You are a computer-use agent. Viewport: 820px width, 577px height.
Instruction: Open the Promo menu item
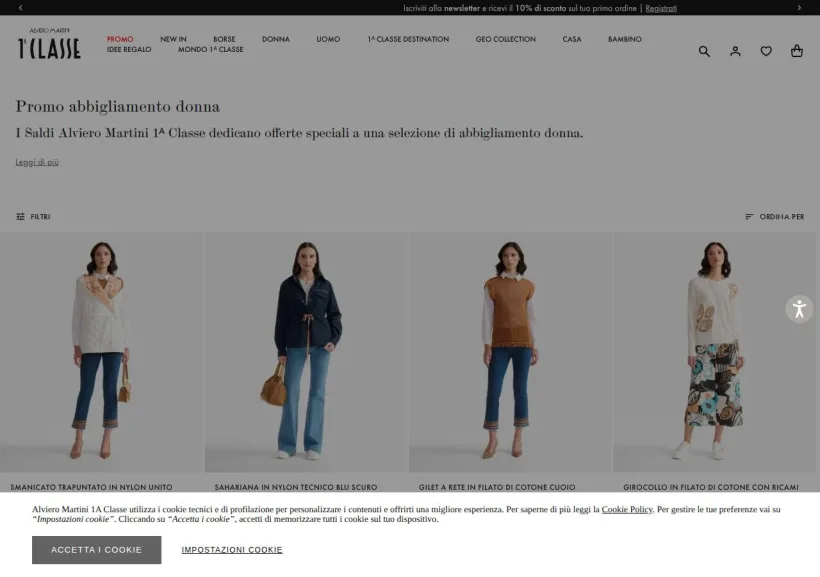pos(120,39)
